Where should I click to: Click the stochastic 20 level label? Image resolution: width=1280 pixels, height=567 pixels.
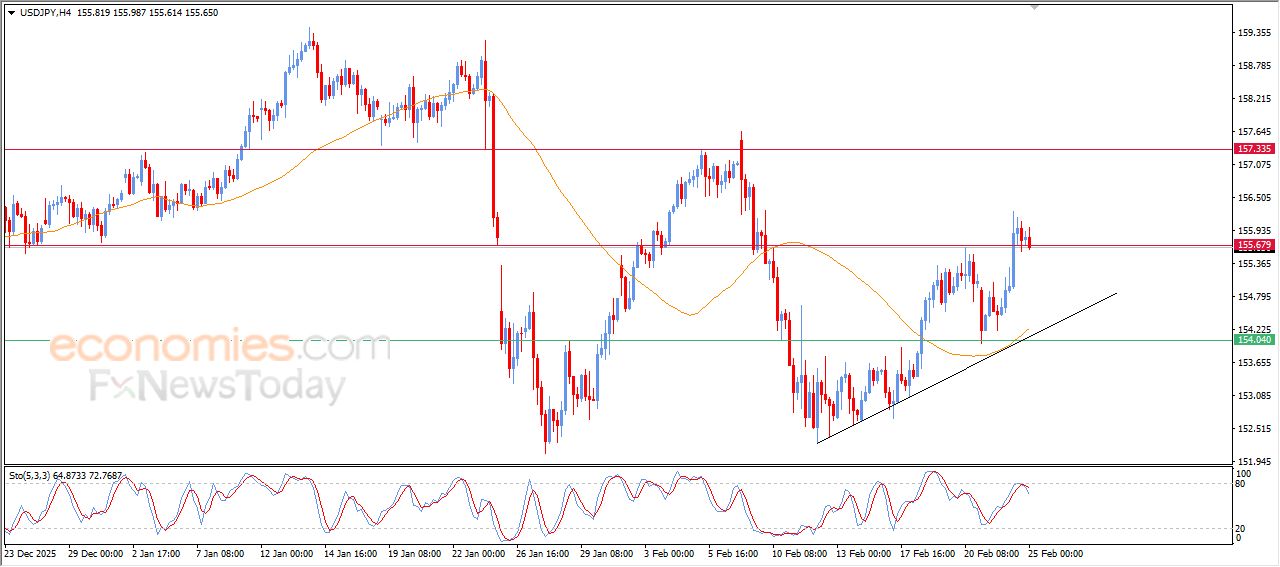tap(1242, 528)
